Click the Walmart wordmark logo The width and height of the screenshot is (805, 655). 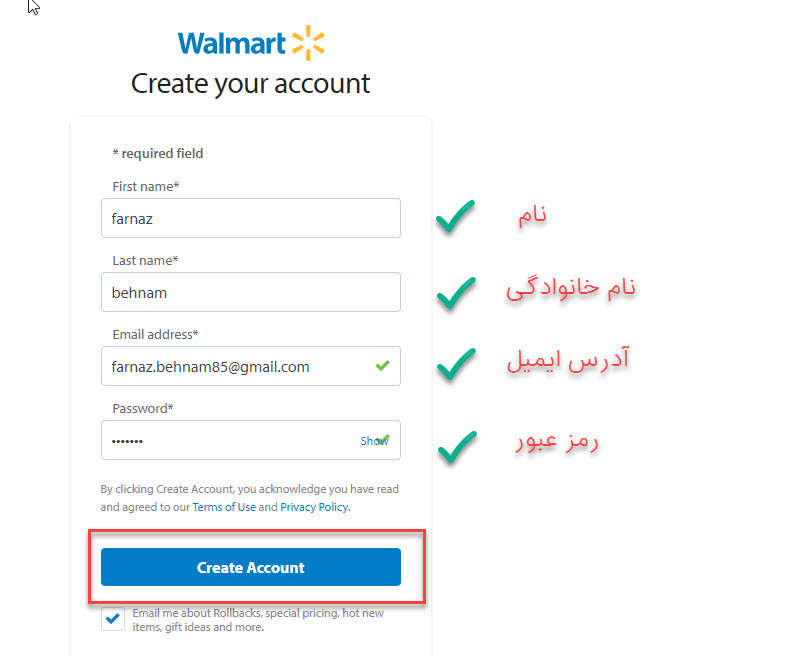(x=232, y=44)
